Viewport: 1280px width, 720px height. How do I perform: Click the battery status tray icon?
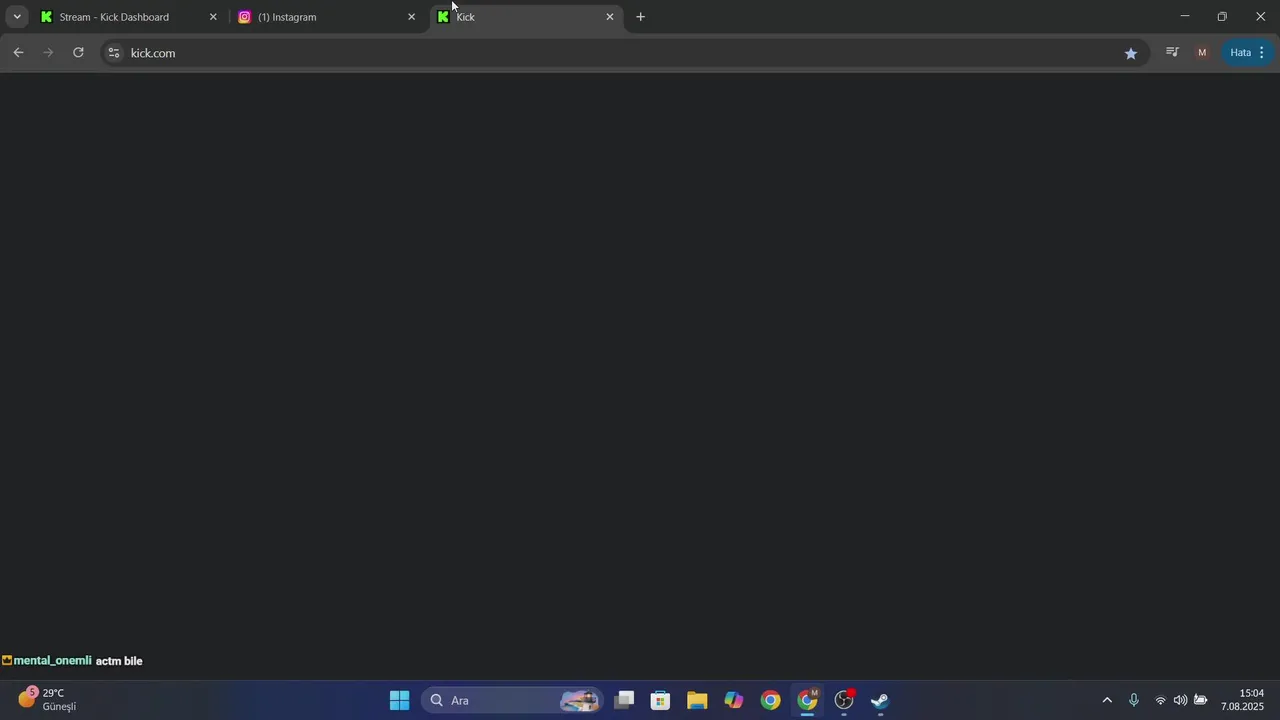1201,700
